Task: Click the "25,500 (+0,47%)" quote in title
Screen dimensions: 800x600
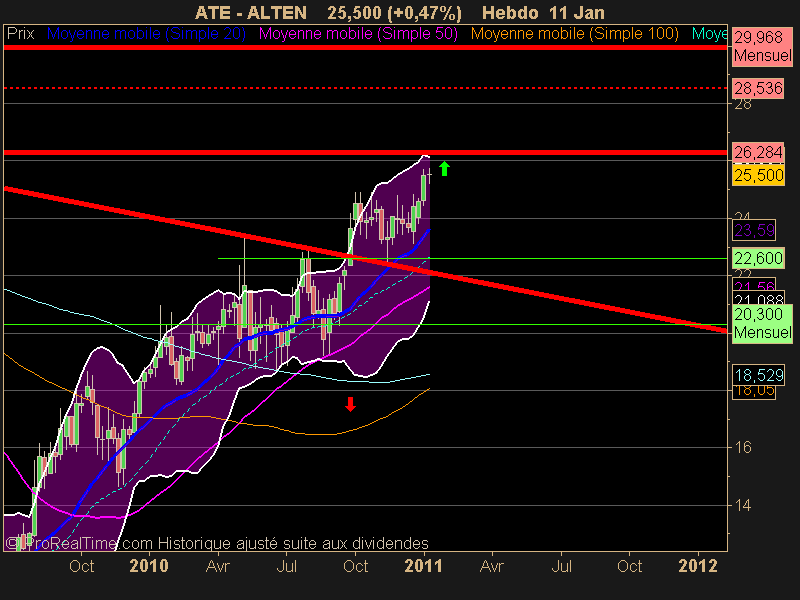Action: [394, 12]
